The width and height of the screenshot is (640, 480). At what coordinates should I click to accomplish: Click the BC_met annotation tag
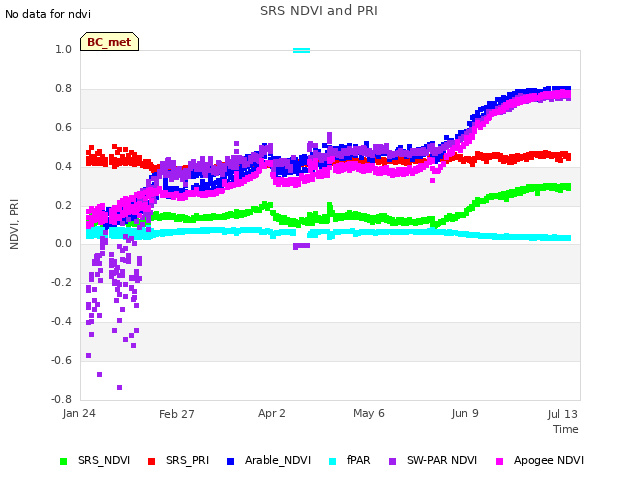point(109,42)
